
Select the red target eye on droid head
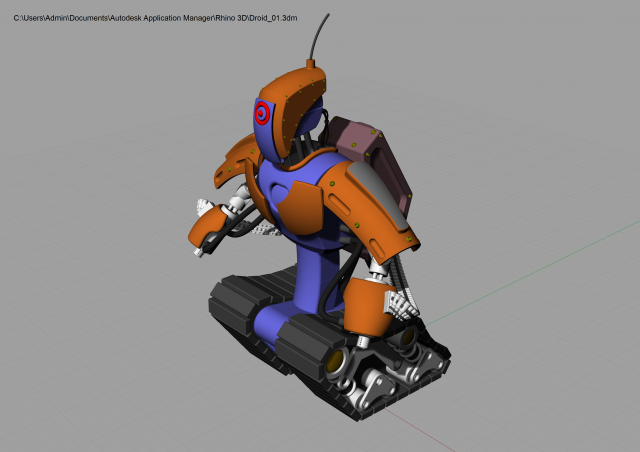[x=262, y=113]
